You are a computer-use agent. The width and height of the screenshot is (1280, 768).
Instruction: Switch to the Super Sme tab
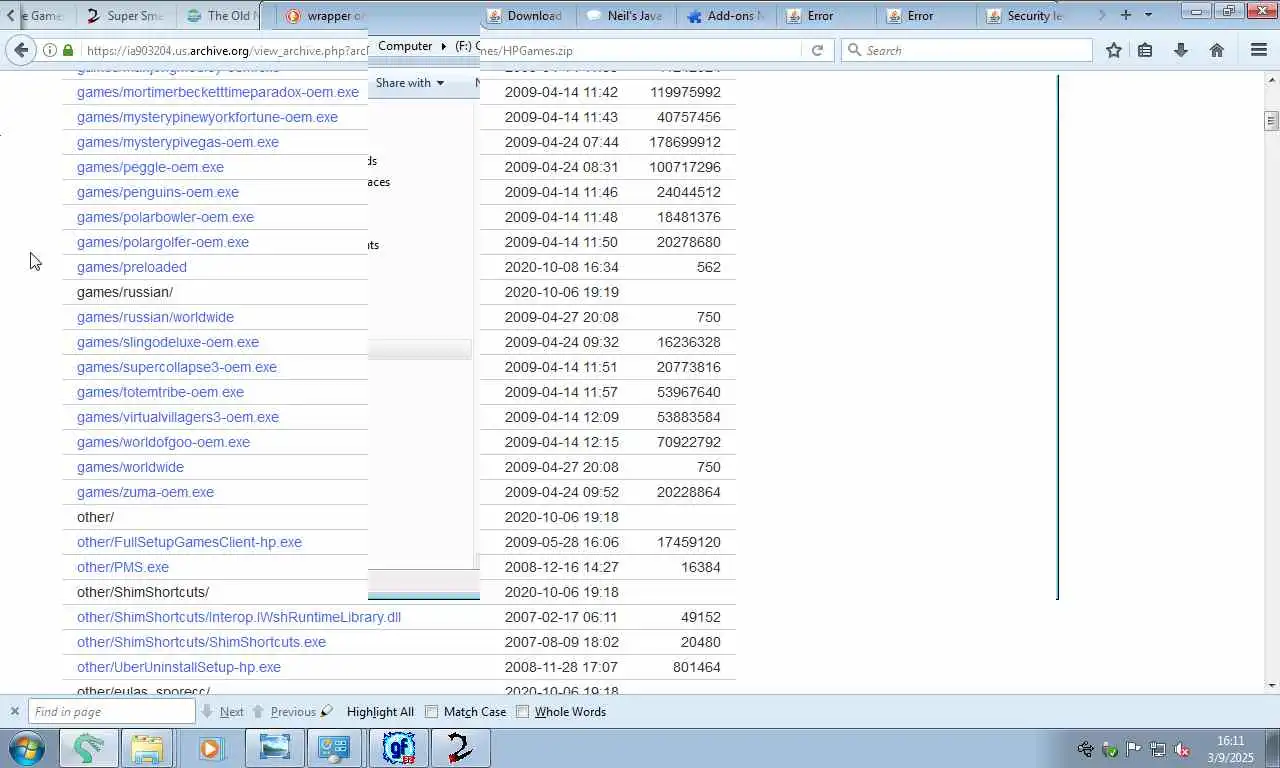(126, 15)
